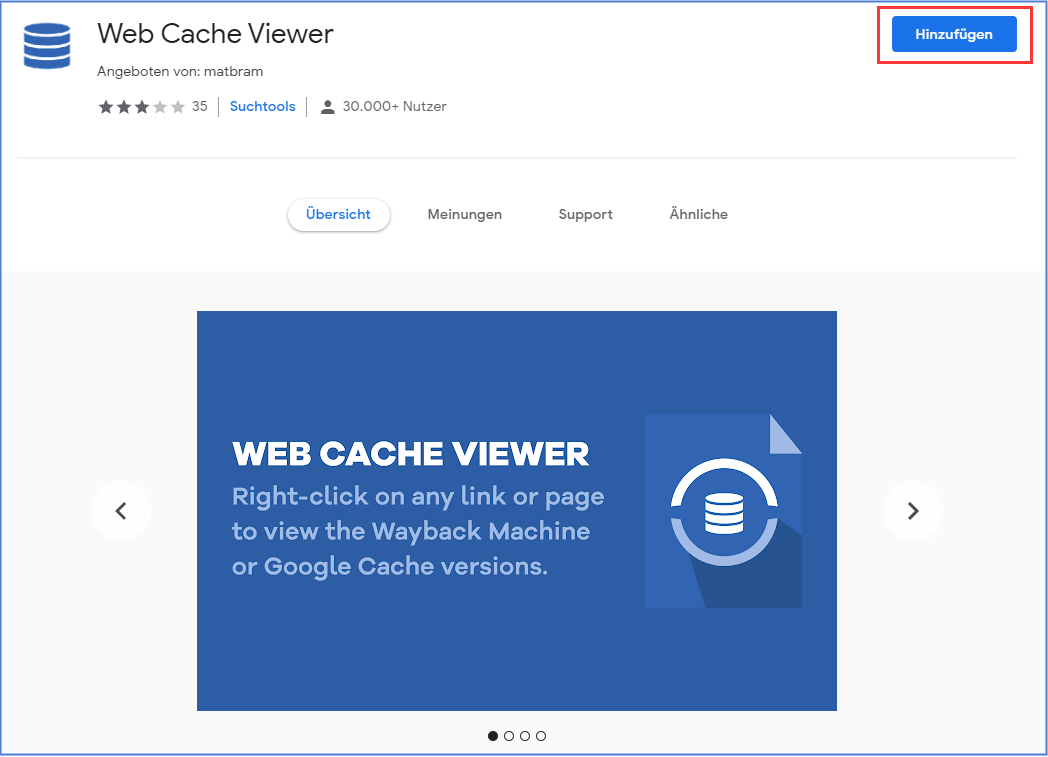Select the fourth carousel indicator dot
The width and height of the screenshot is (1048, 757).
pos(541,735)
